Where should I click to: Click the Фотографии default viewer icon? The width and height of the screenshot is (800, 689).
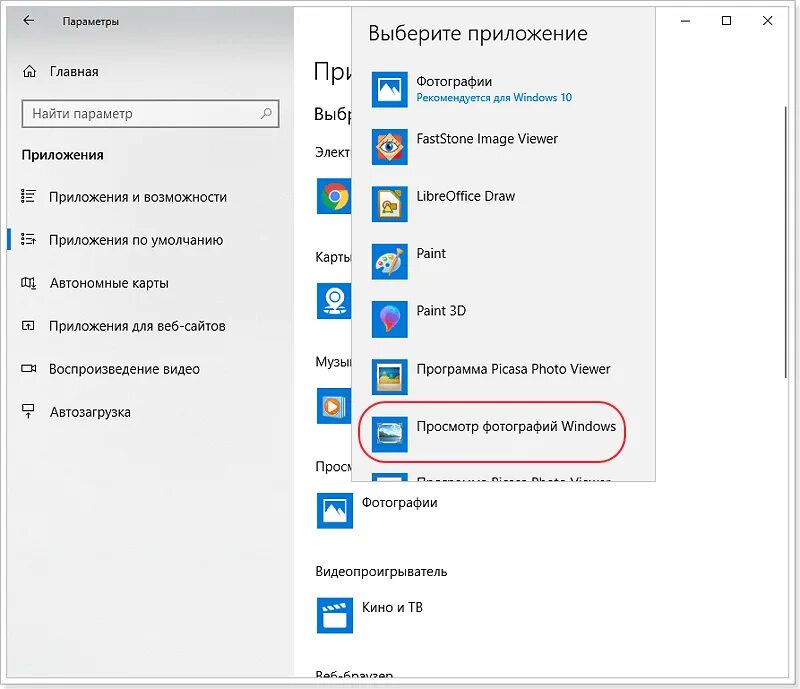334,510
